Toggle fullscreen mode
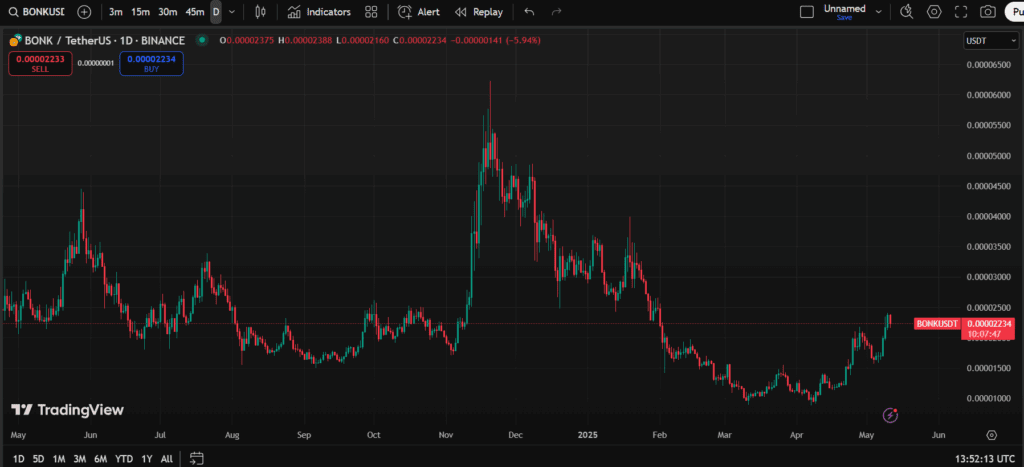The height and width of the screenshot is (467, 1024). click(961, 12)
